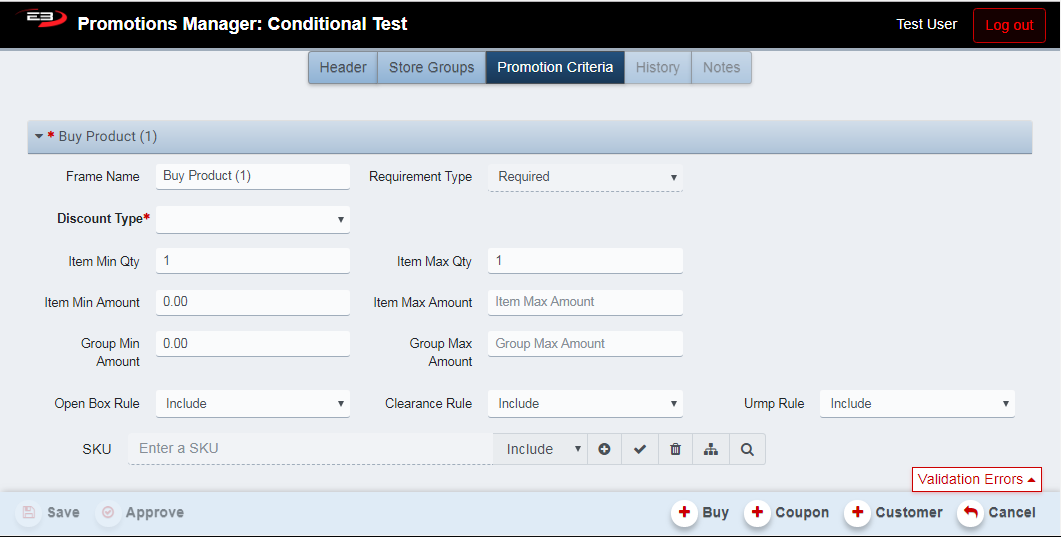This screenshot has height=537, width=1061.
Task: Open the Discount Type dropdown
Action: tap(253, 219)
